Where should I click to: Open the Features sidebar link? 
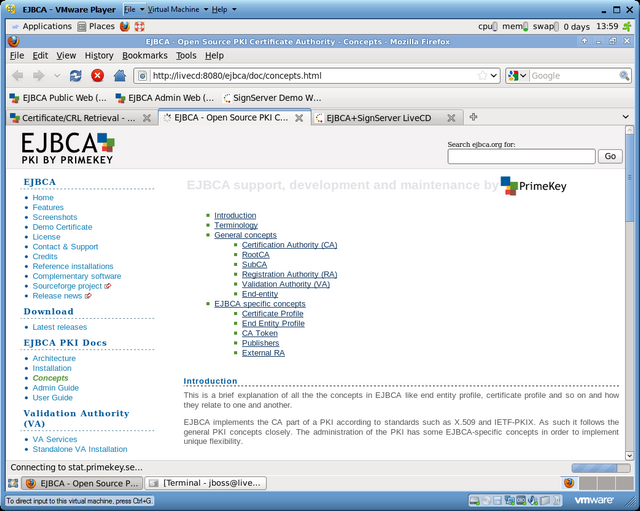(48, 207)
